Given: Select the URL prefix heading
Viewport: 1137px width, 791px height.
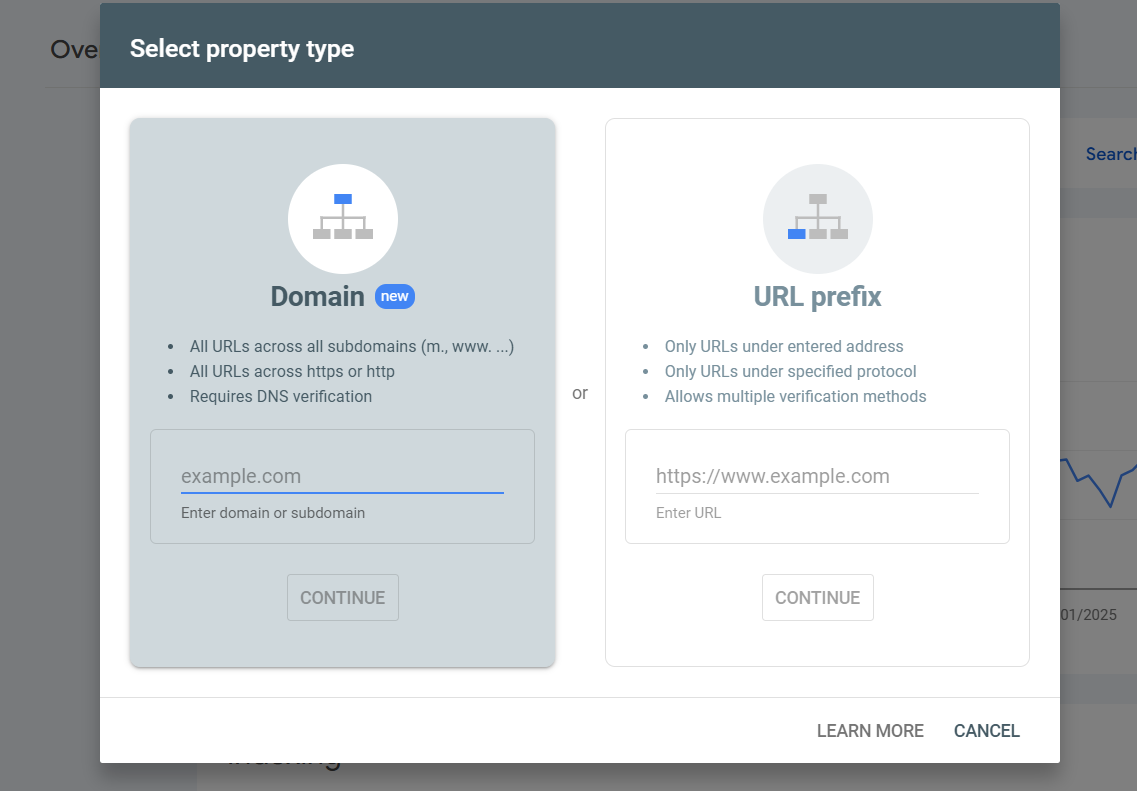Looking at the screenshot, I should [x=817, y=297].
